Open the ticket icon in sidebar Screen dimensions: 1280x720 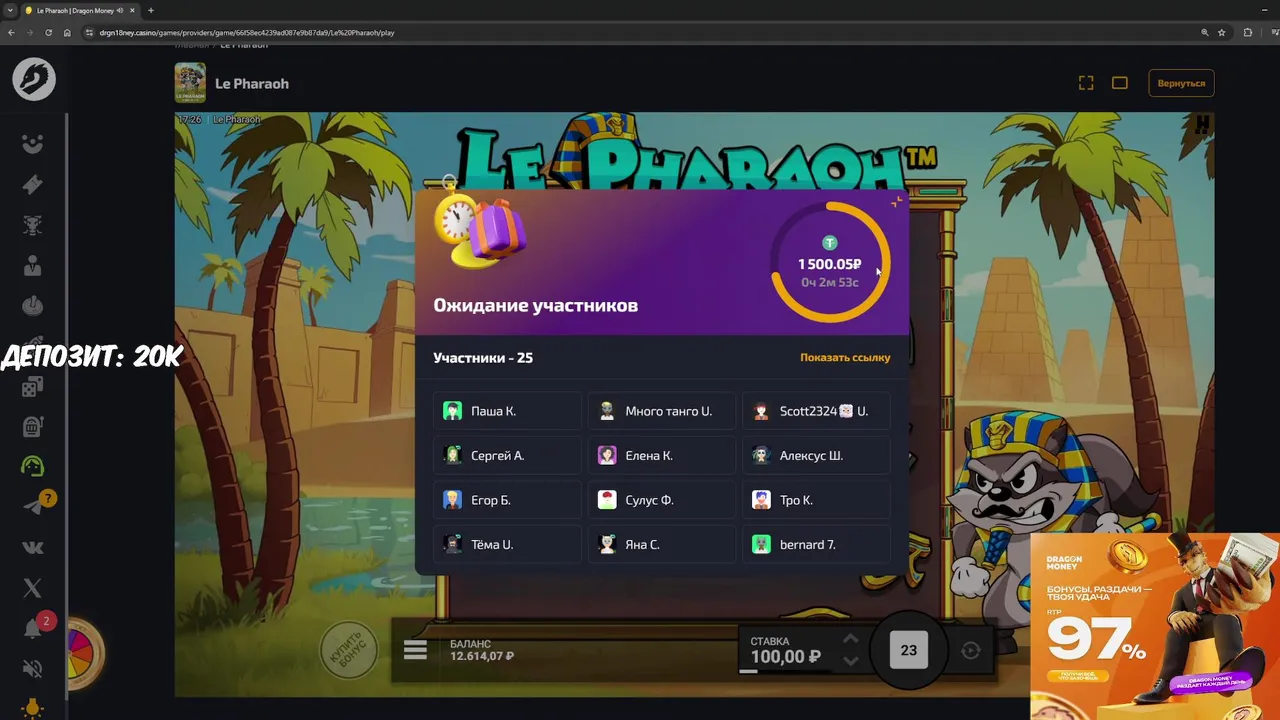click(x=33, y=184)
